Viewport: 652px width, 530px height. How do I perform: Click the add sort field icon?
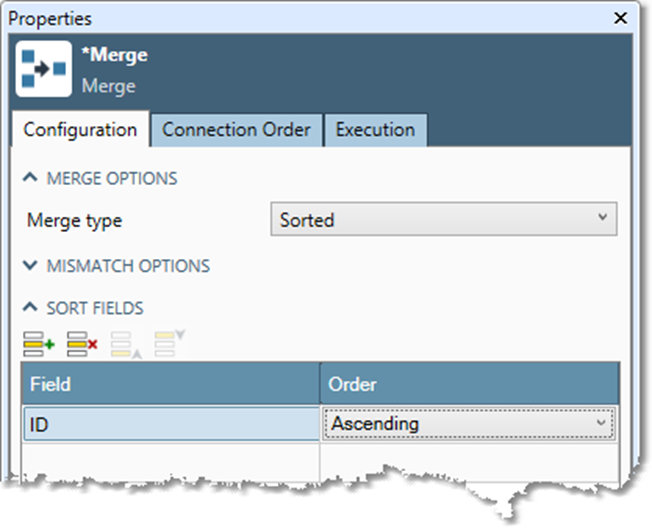(x=39, y=343)
